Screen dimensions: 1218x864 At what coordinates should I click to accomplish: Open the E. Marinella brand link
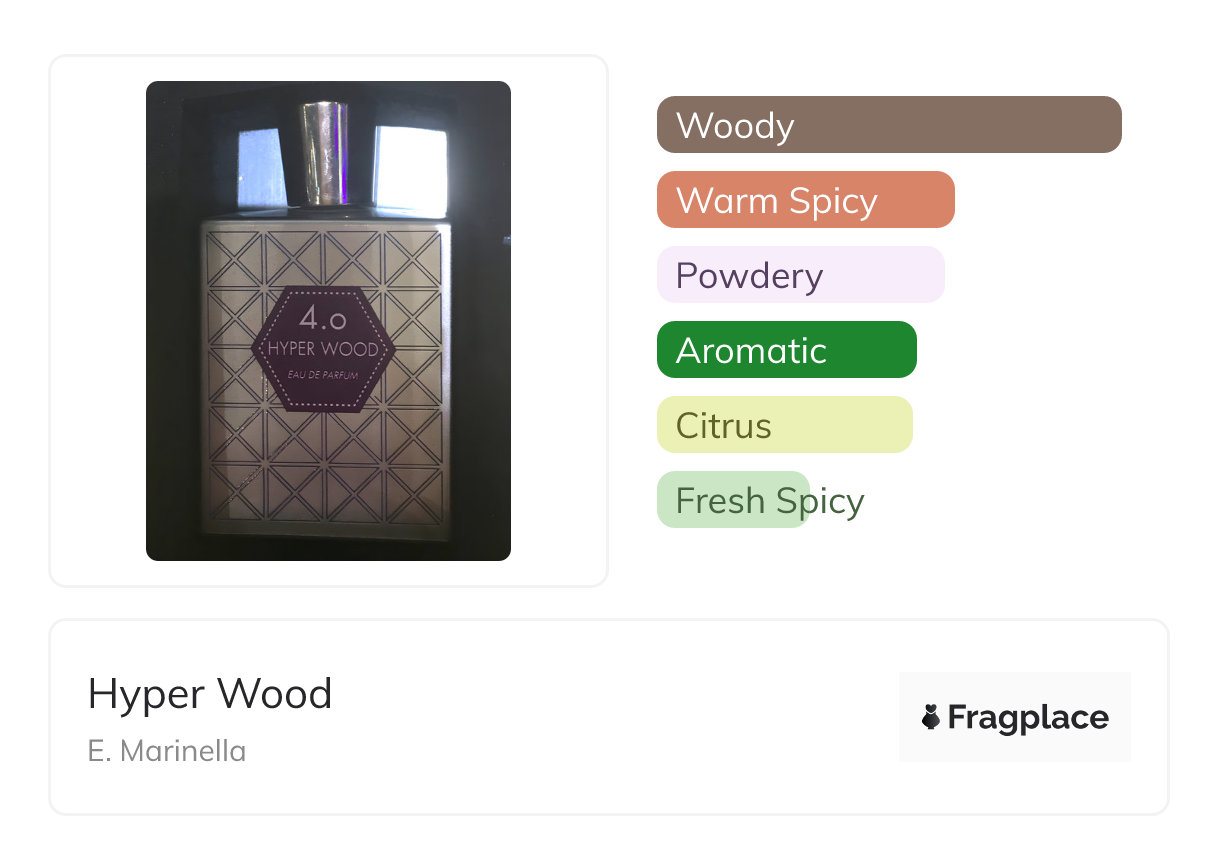pyautogui.click(x=167, y=751)
